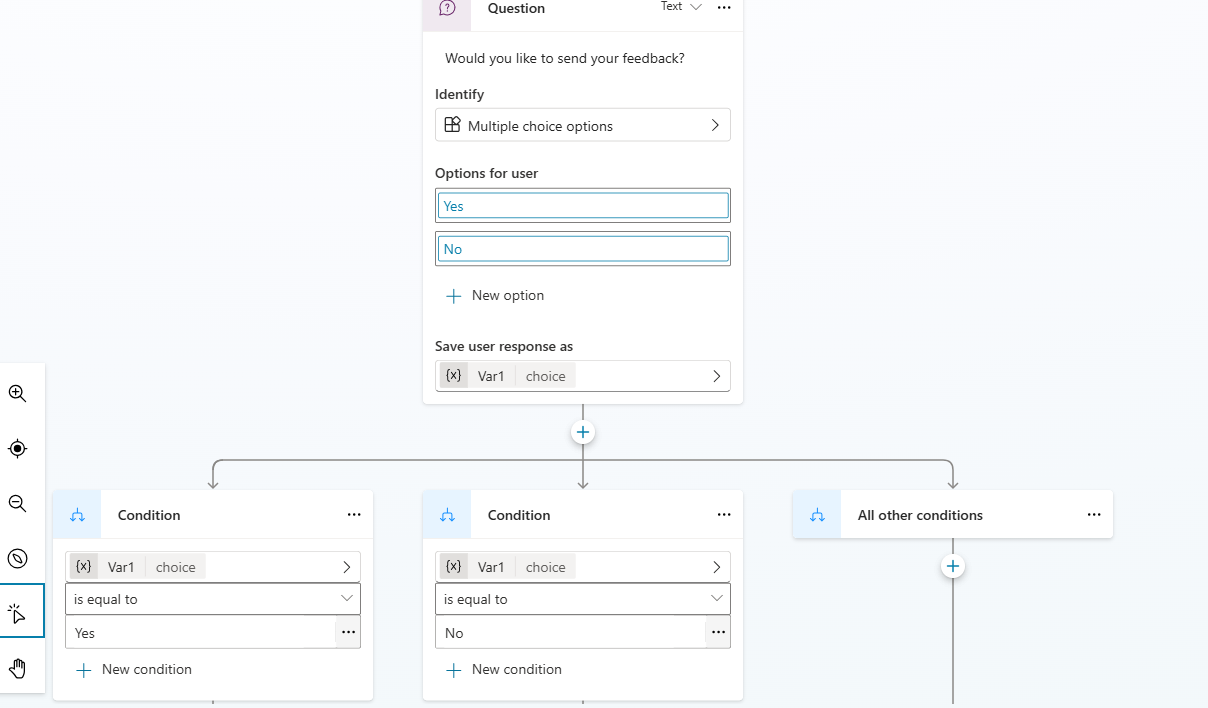This screenshot has width=1208, height=708.
Task: Open more options for the Yes Condition node
Action: coord(354,515)
